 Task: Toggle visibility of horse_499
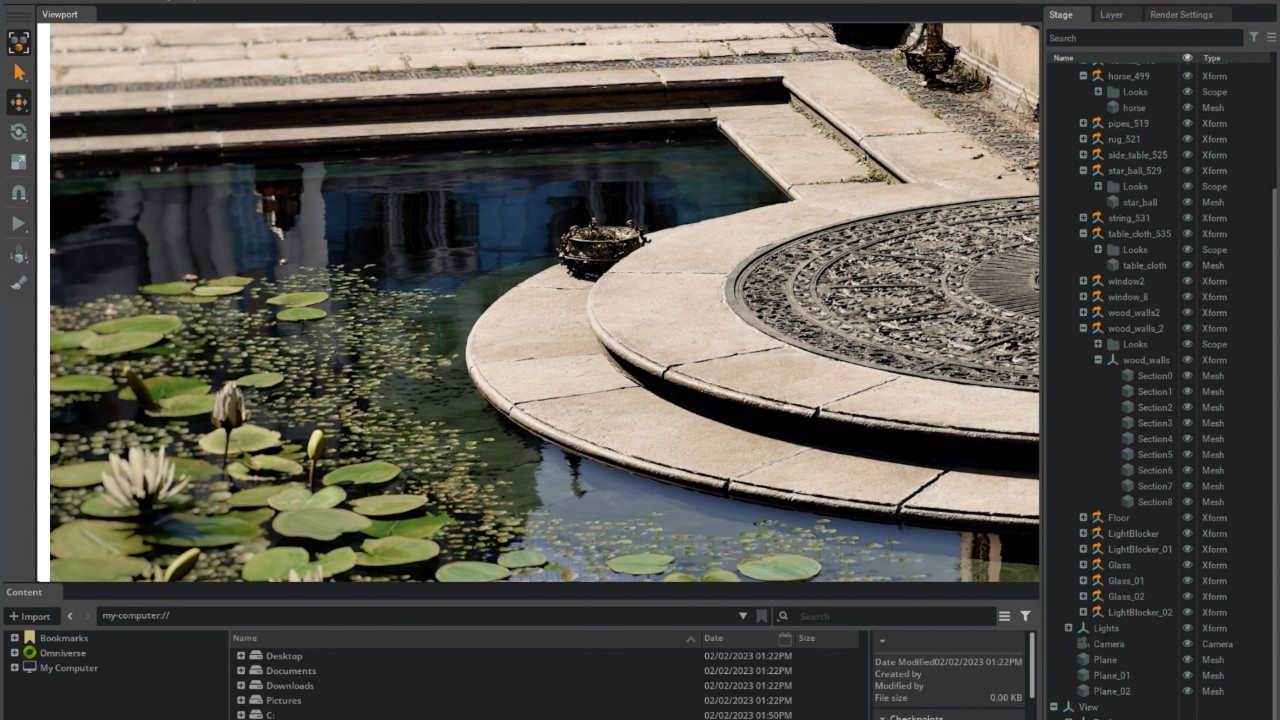[x=1187, y=76]
